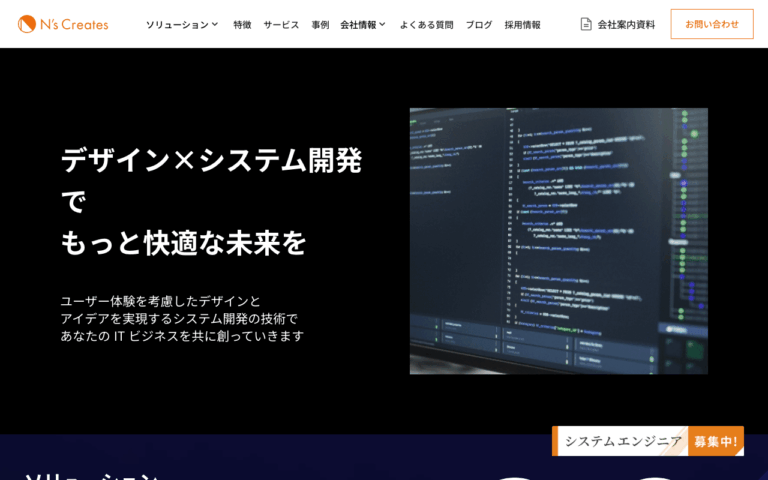Open the よくある質問 menu item
Image resolution: width=768 pixels, height=480 pixels.
tap(427, 24)
